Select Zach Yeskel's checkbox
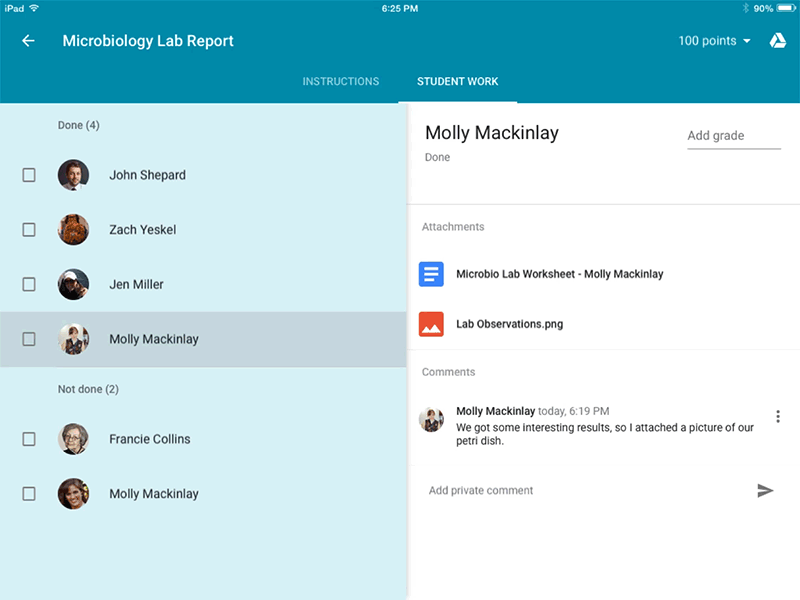The height and width of the screenshot is (600, 800). (x=29, y=230)
